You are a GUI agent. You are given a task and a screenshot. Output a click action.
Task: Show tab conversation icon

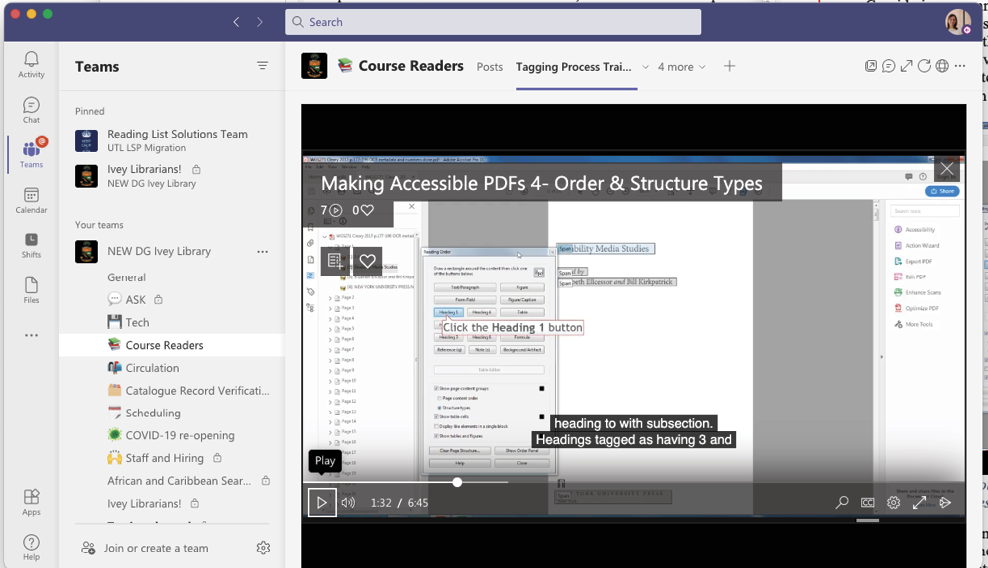click(888, 66)
